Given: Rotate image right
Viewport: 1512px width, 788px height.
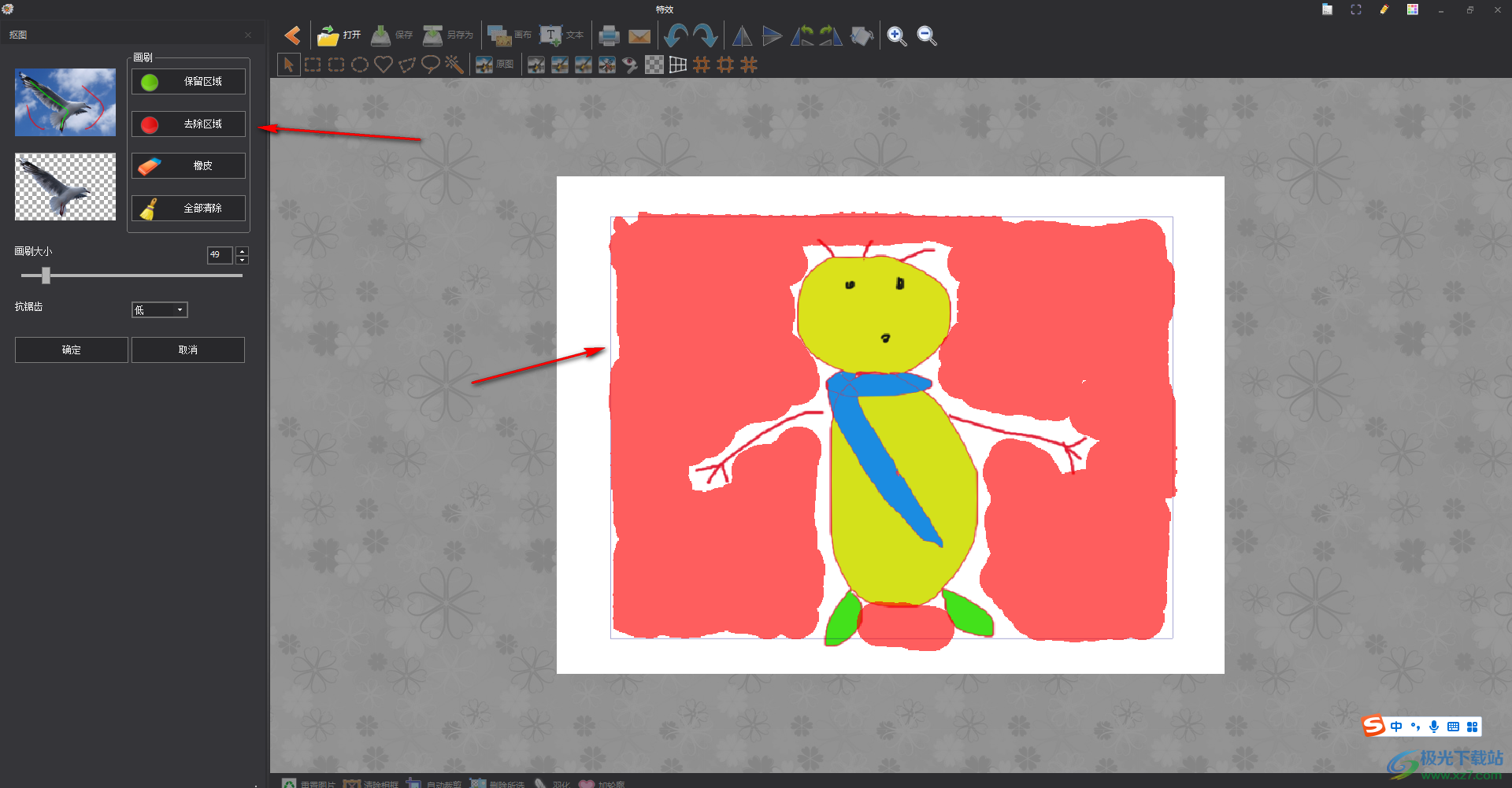Looking at the screenshot, I should click(831, 35).
